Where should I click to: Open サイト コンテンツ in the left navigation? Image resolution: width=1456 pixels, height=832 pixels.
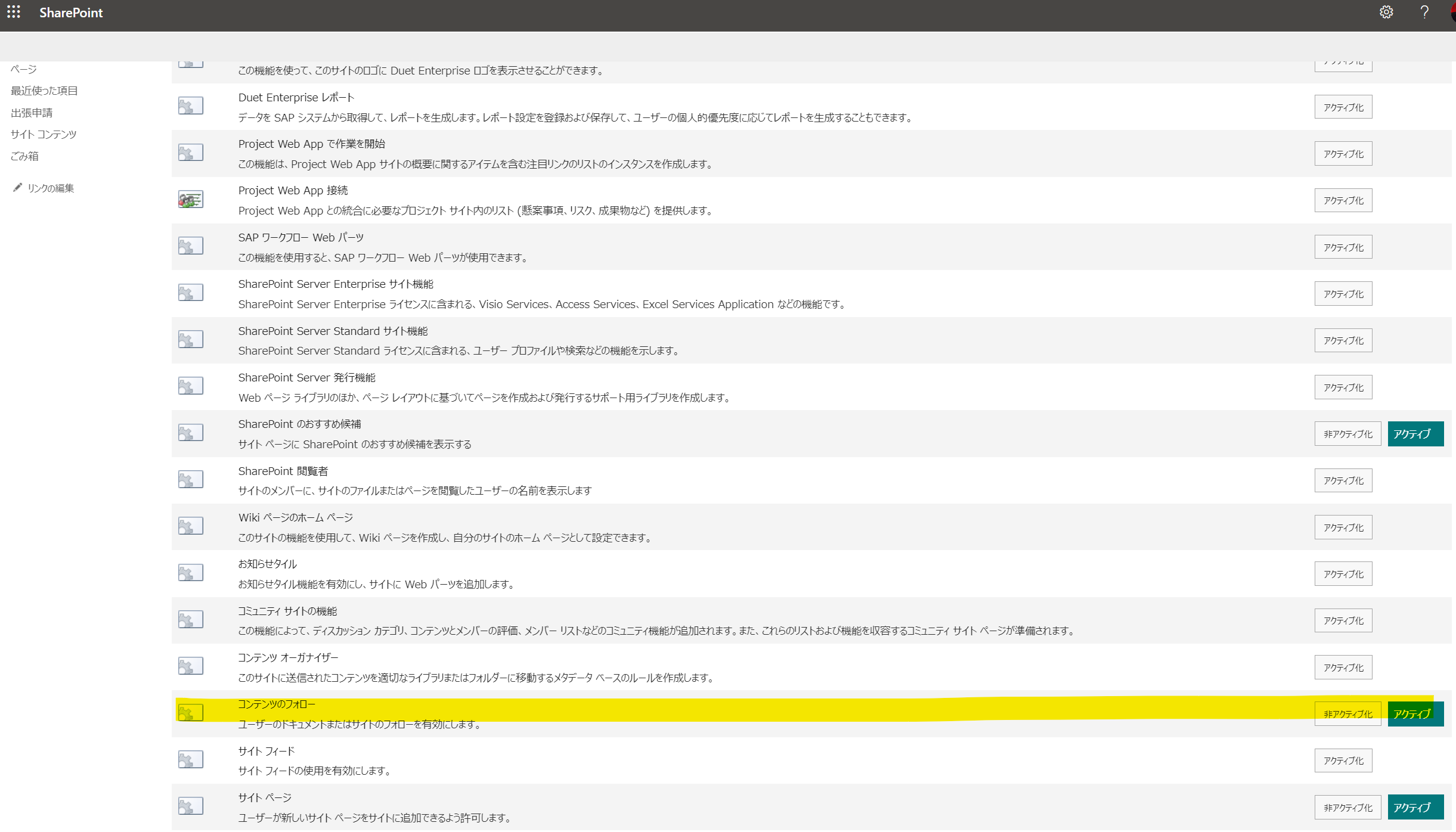point(44,134)
